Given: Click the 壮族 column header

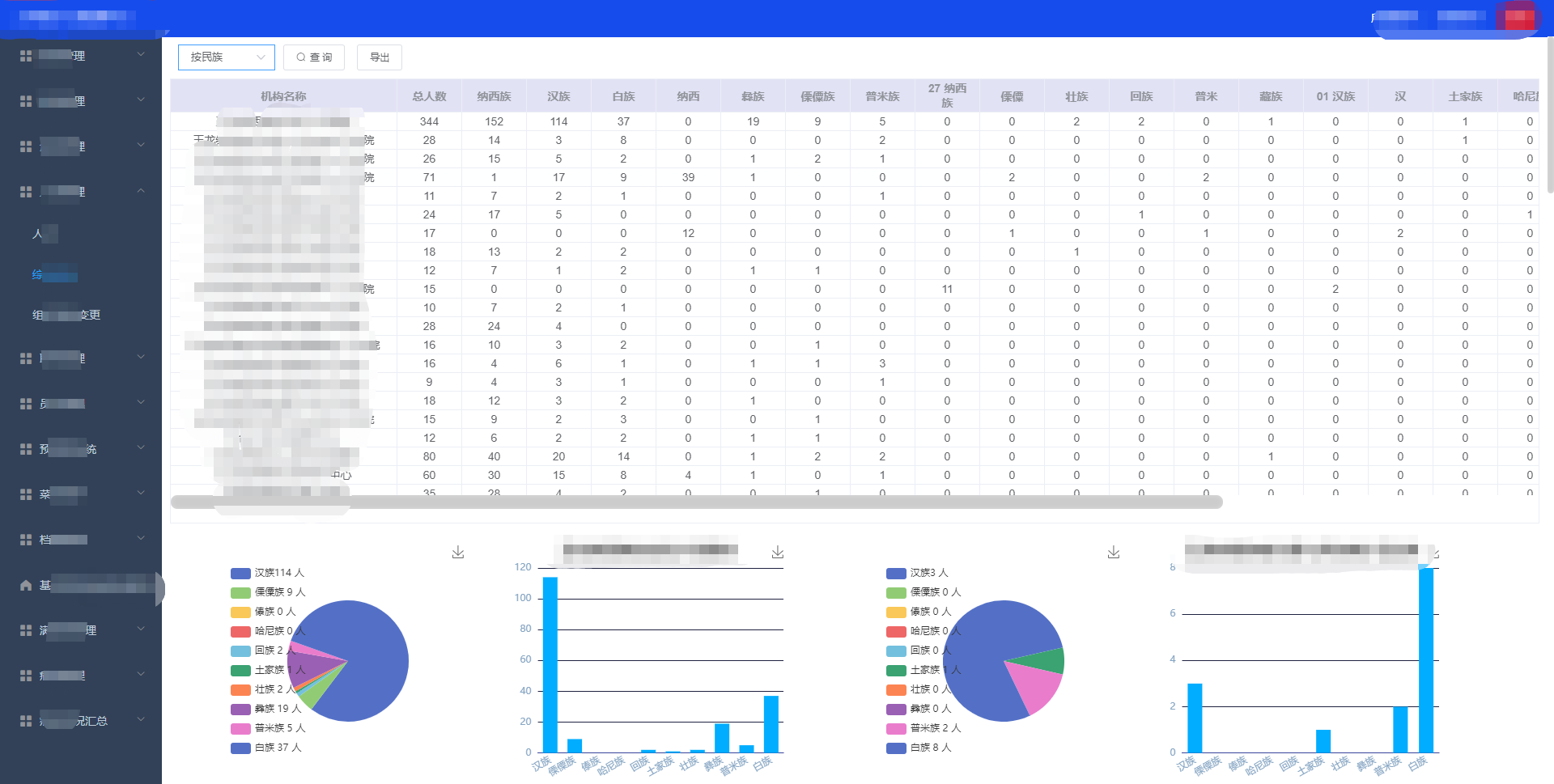Looking at the screenshot, I should pyautogui.click(x=1076, y=96).
